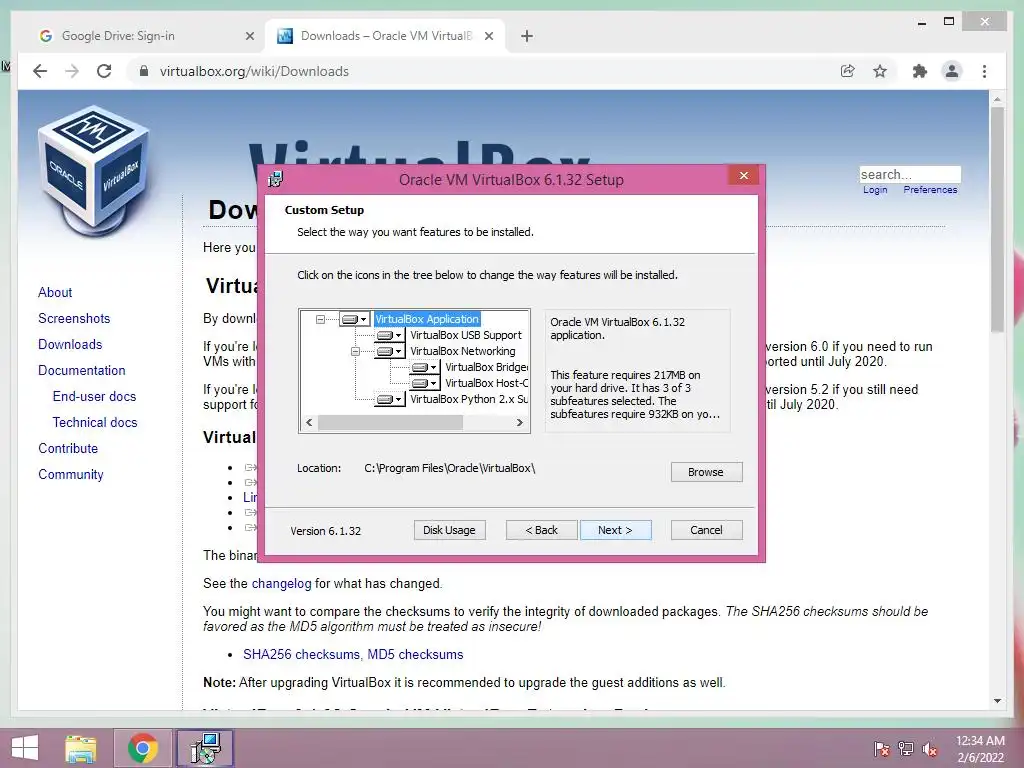Image resolution: width=1024 pixels, height=768 pixels.
Task: Close the VirtualBox Downloads tab
Action: pos(488,37)
